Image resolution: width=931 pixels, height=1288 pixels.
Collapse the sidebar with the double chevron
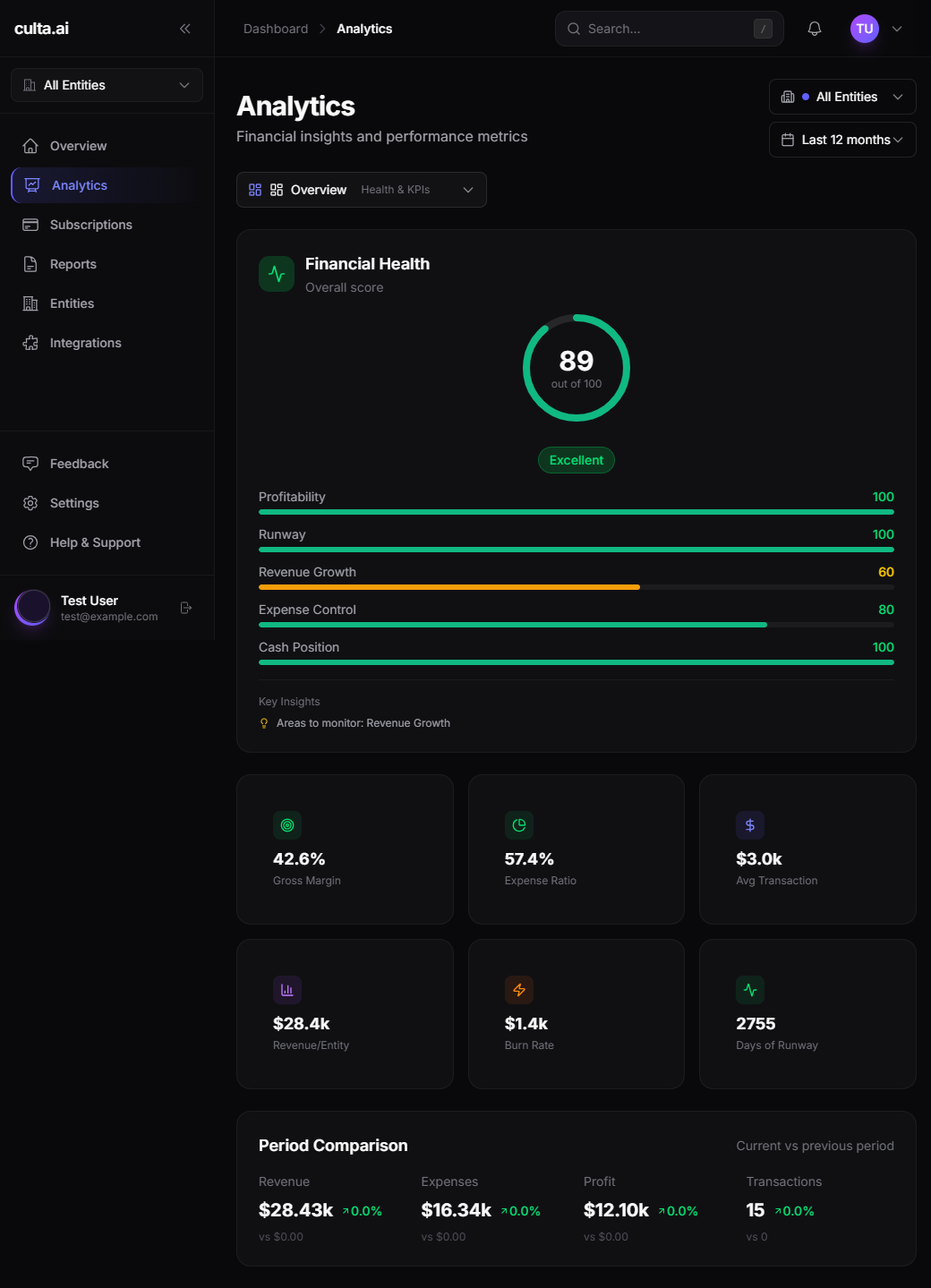pyautogui.click(x=185, y=28)
